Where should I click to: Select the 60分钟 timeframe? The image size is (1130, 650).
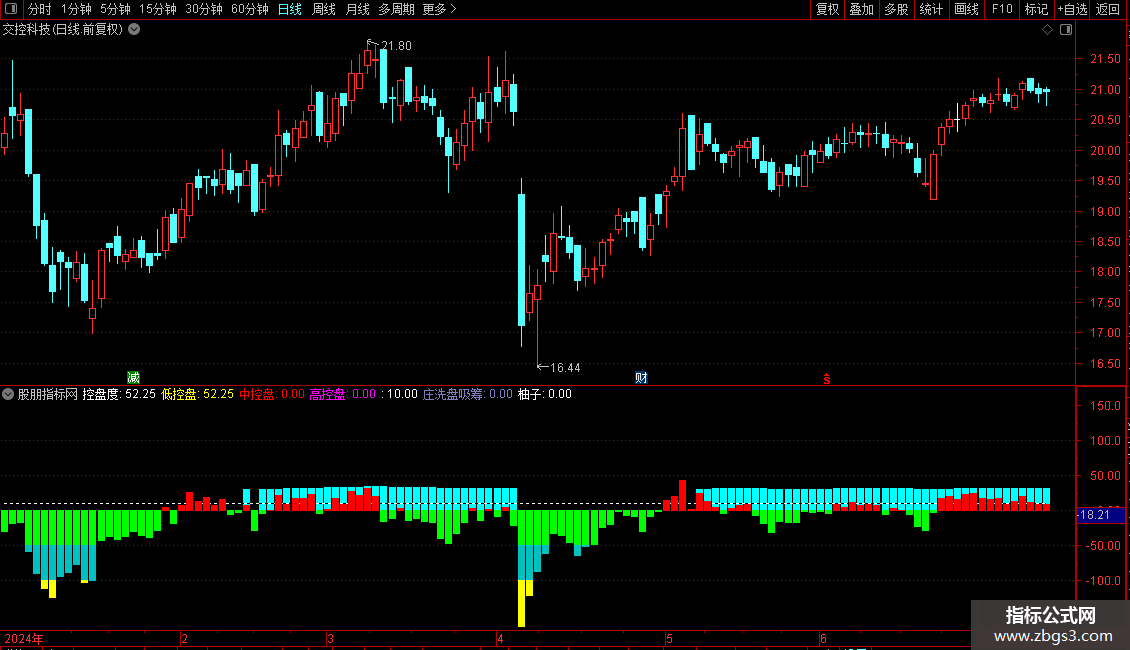tap(249, 9)
